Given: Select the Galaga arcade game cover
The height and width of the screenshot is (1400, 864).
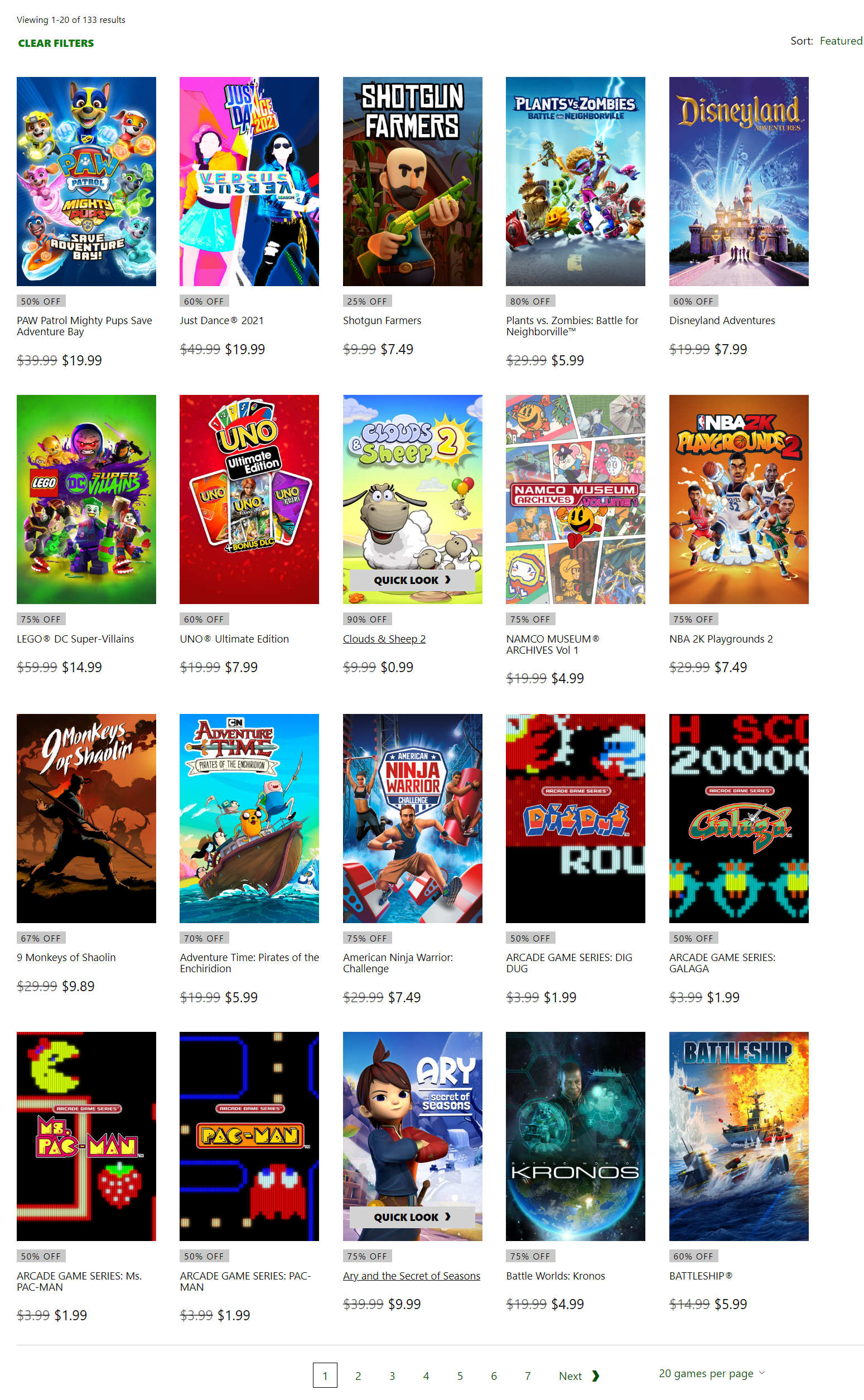Looking at the screenshot, I should click(738, 818).
